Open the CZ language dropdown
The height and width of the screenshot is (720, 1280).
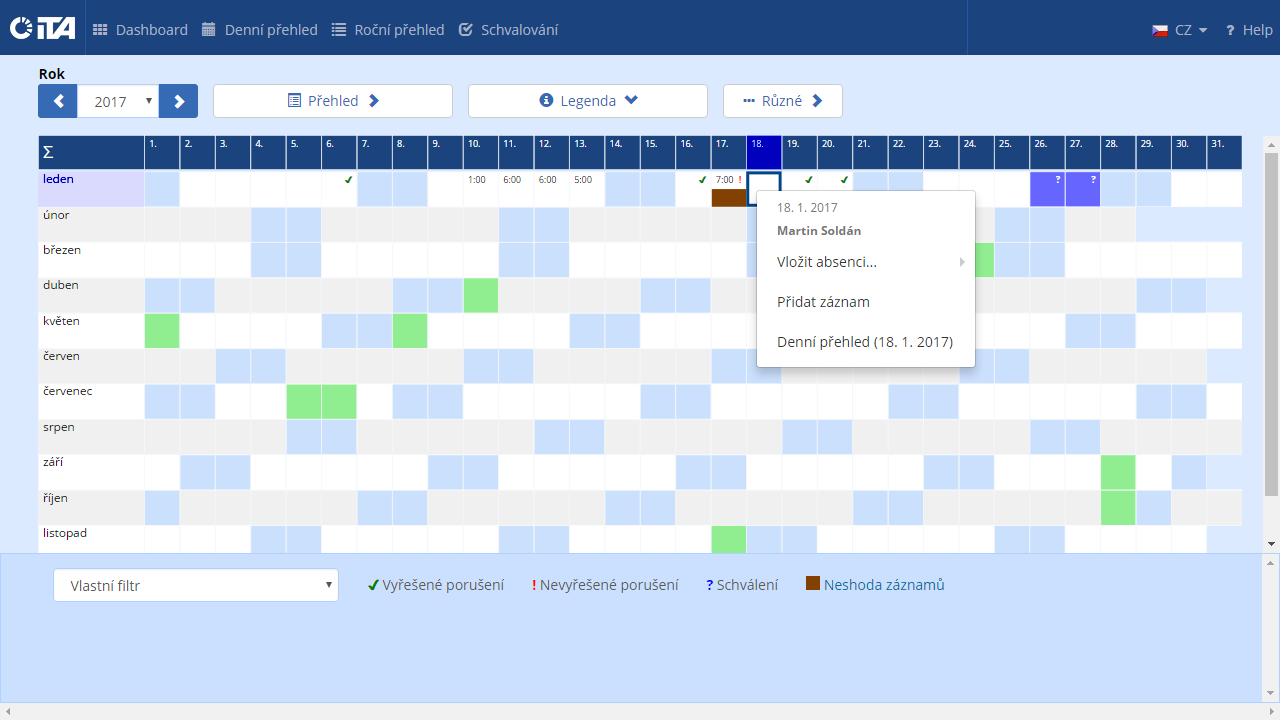pos(1180,30)
